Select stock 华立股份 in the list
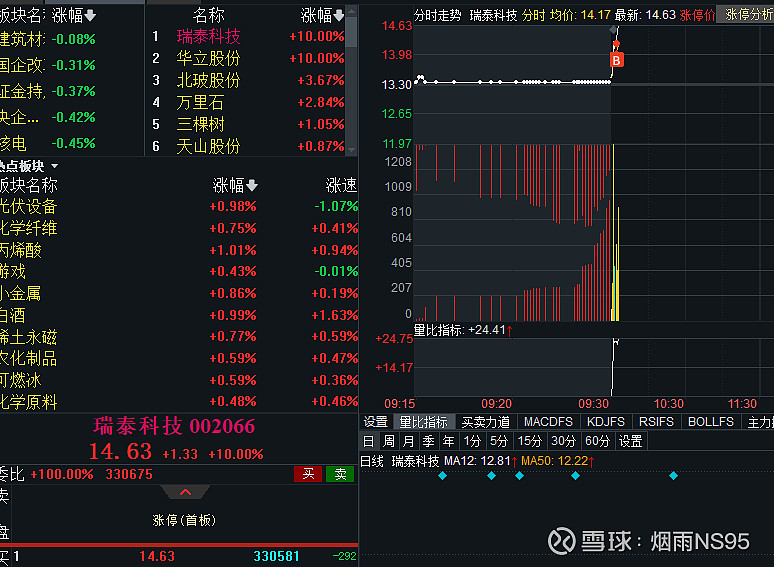The image size is (774, 567). click(208, 59)
